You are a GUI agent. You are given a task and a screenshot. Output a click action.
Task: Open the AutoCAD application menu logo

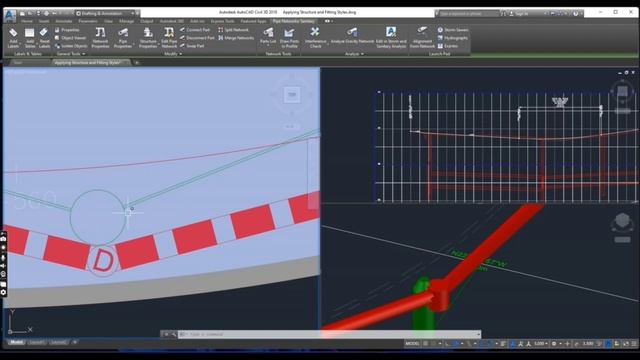10,17
